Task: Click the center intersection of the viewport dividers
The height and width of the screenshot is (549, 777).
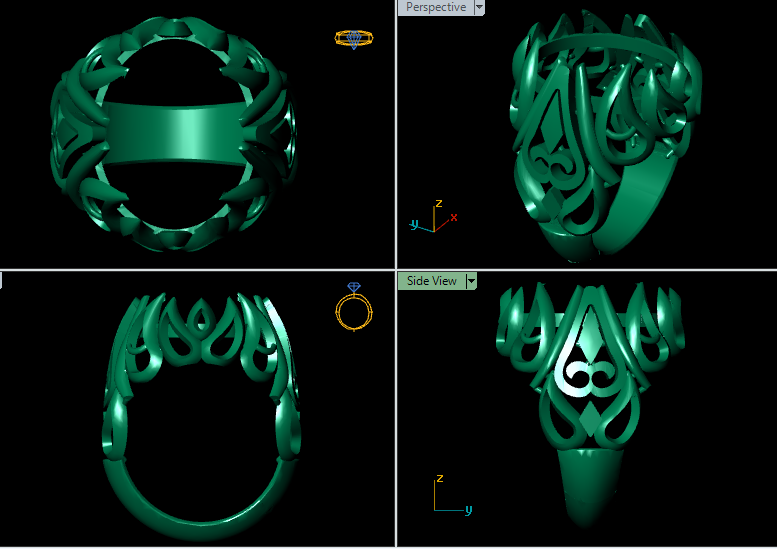Action: coord(396,270)
